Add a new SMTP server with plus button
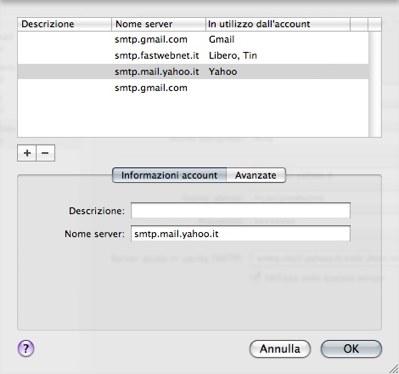 tap(27, 153)
